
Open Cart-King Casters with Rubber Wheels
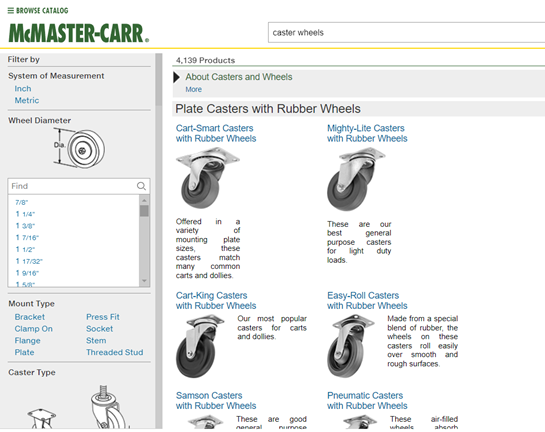coord(216,301)
